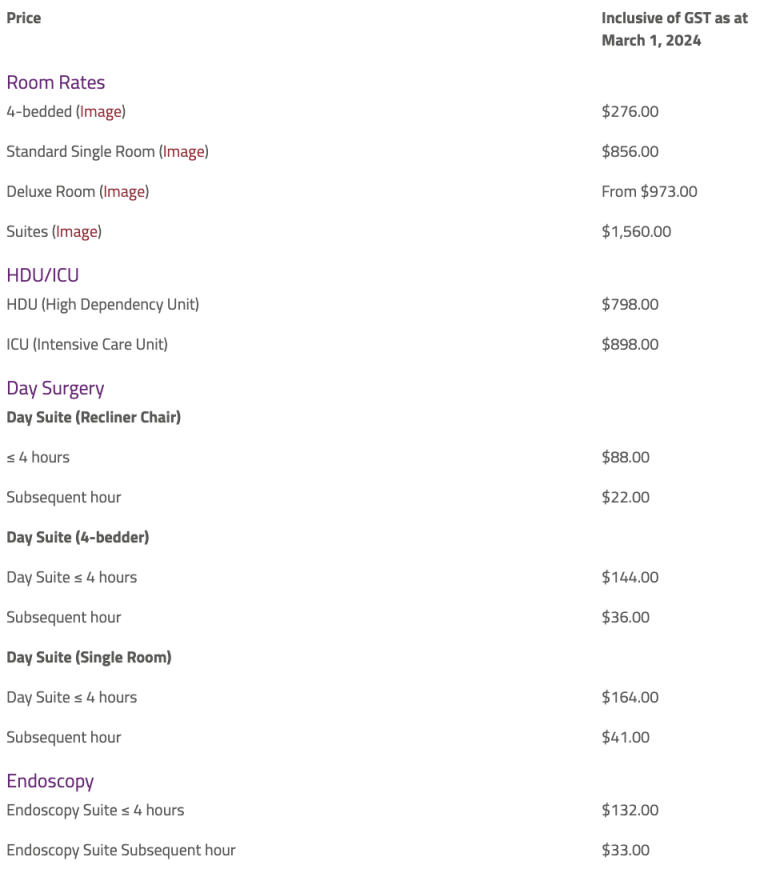The image size is (768, 877).
Task: Click the HDU/ICU section heading
Action: pos(43,275)
